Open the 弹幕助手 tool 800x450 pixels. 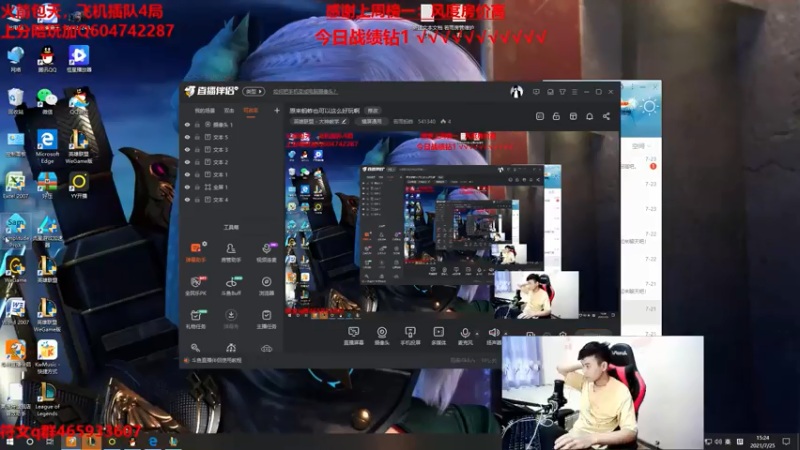click(x=195, y=253)
